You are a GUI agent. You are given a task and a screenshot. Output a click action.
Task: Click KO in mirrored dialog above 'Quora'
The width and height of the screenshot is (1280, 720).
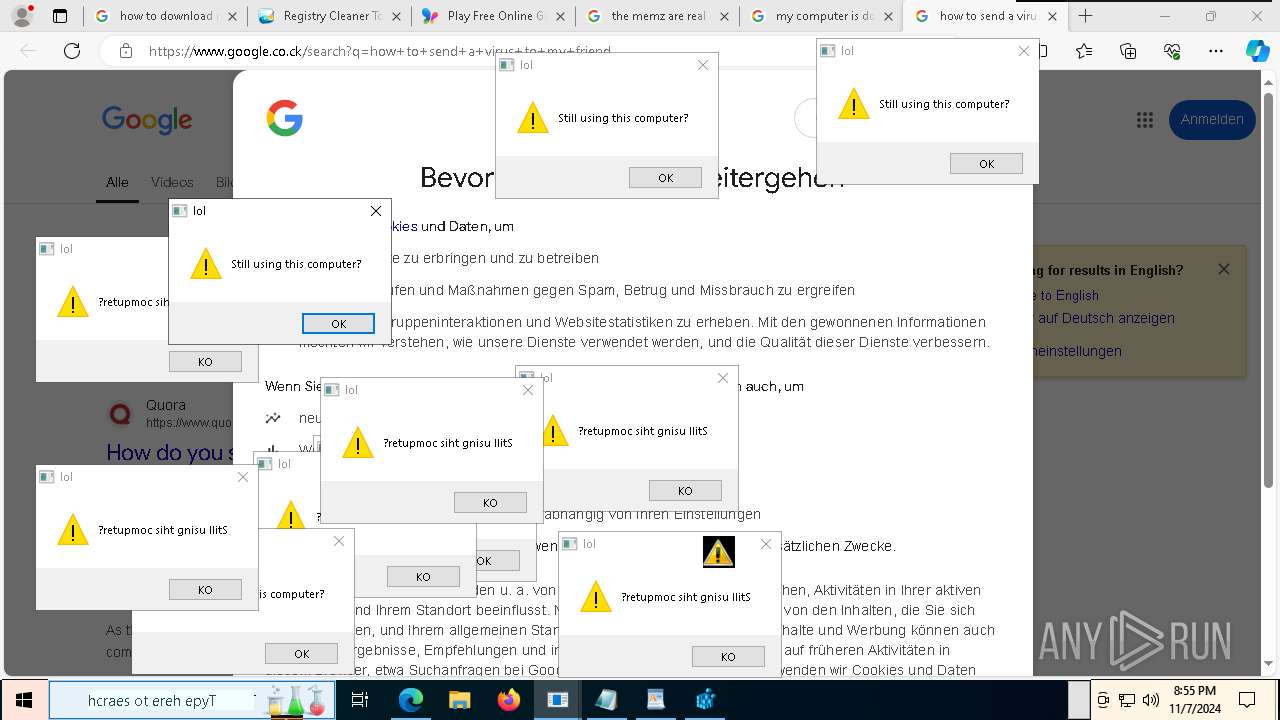coord(205,362)
